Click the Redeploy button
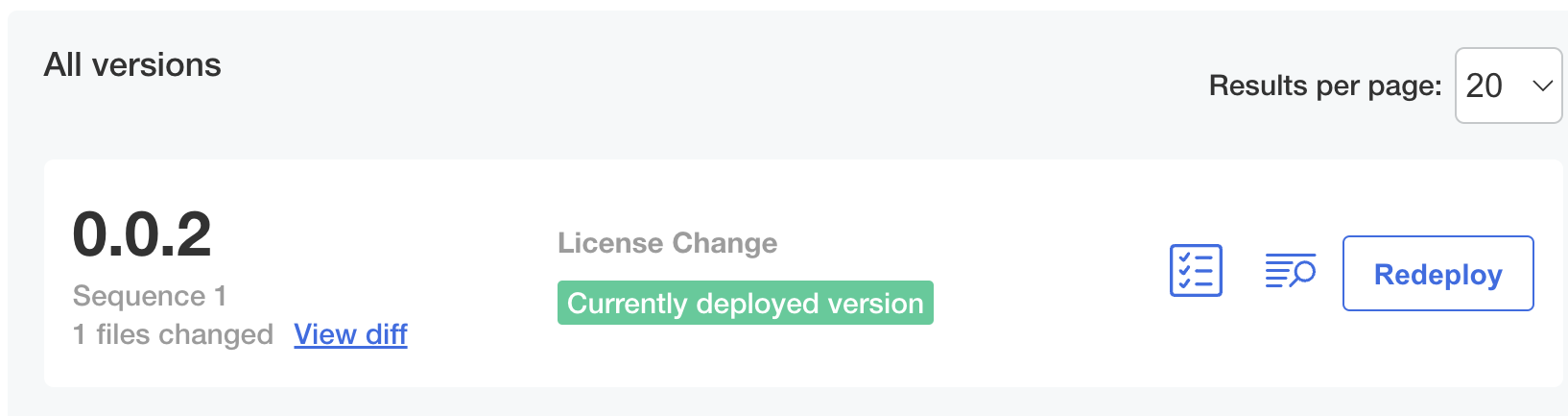The height and width of the screenshot is (416, 1568). [1437, 274]
